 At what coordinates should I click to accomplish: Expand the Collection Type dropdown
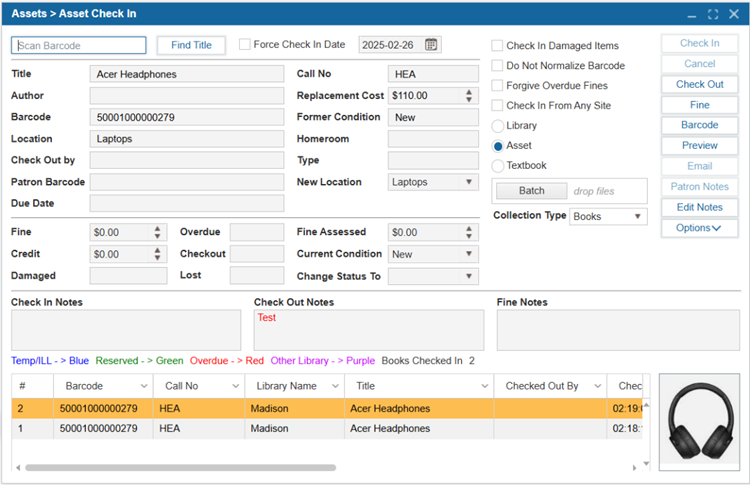(637, 216)
